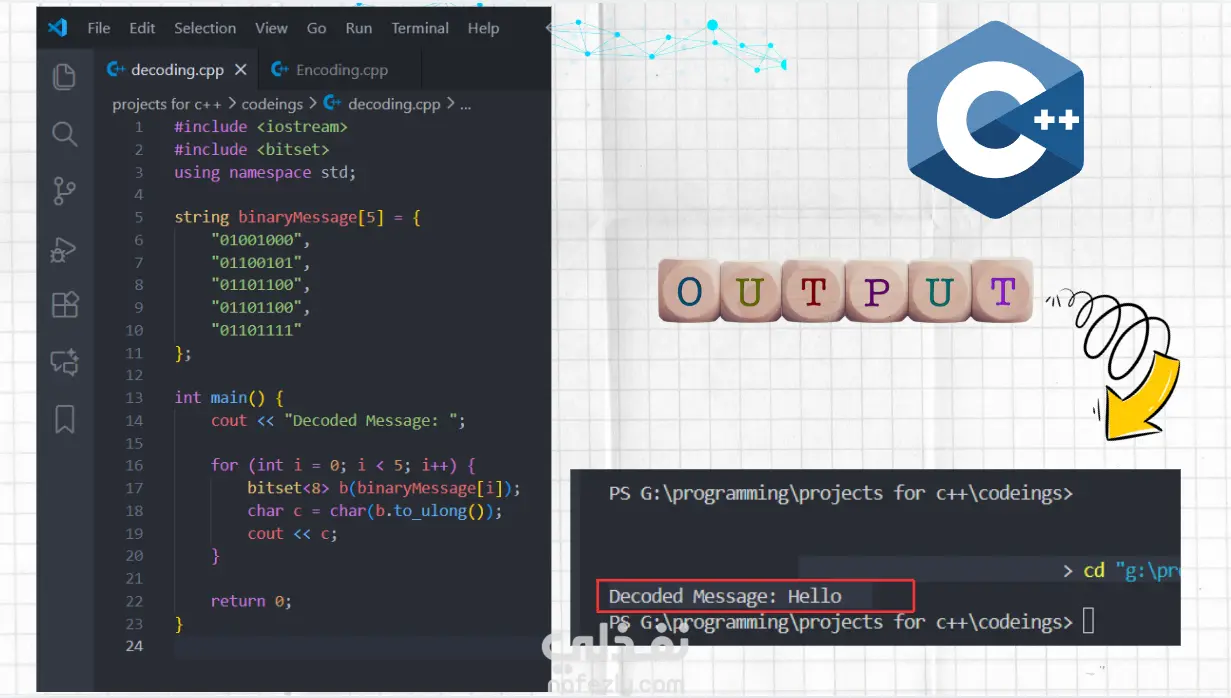This screenshot has width=1231, height=698.
Task: Open the Help menu
Action: coord(483,28)
